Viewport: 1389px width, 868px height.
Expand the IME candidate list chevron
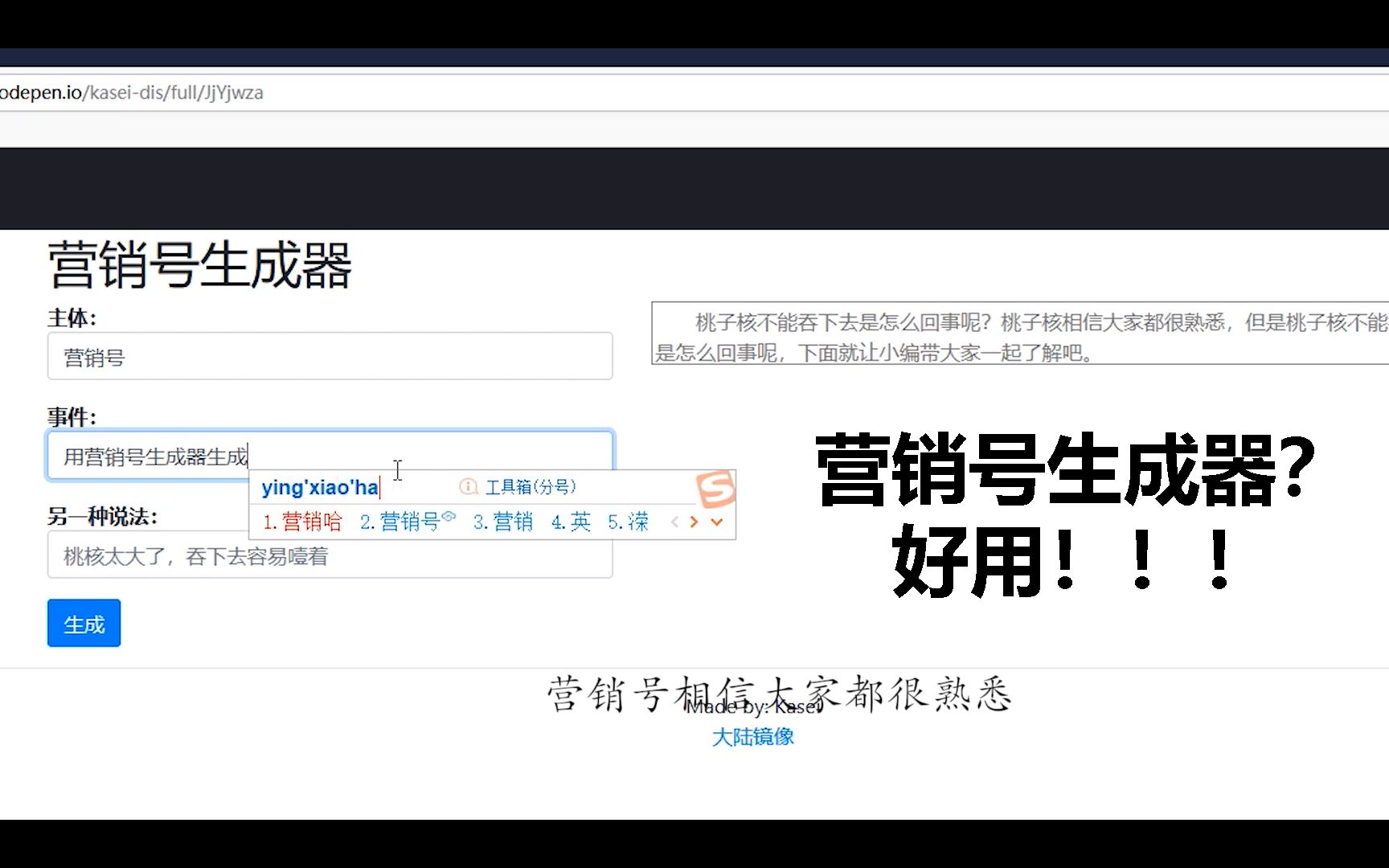[x=717, y=522]
